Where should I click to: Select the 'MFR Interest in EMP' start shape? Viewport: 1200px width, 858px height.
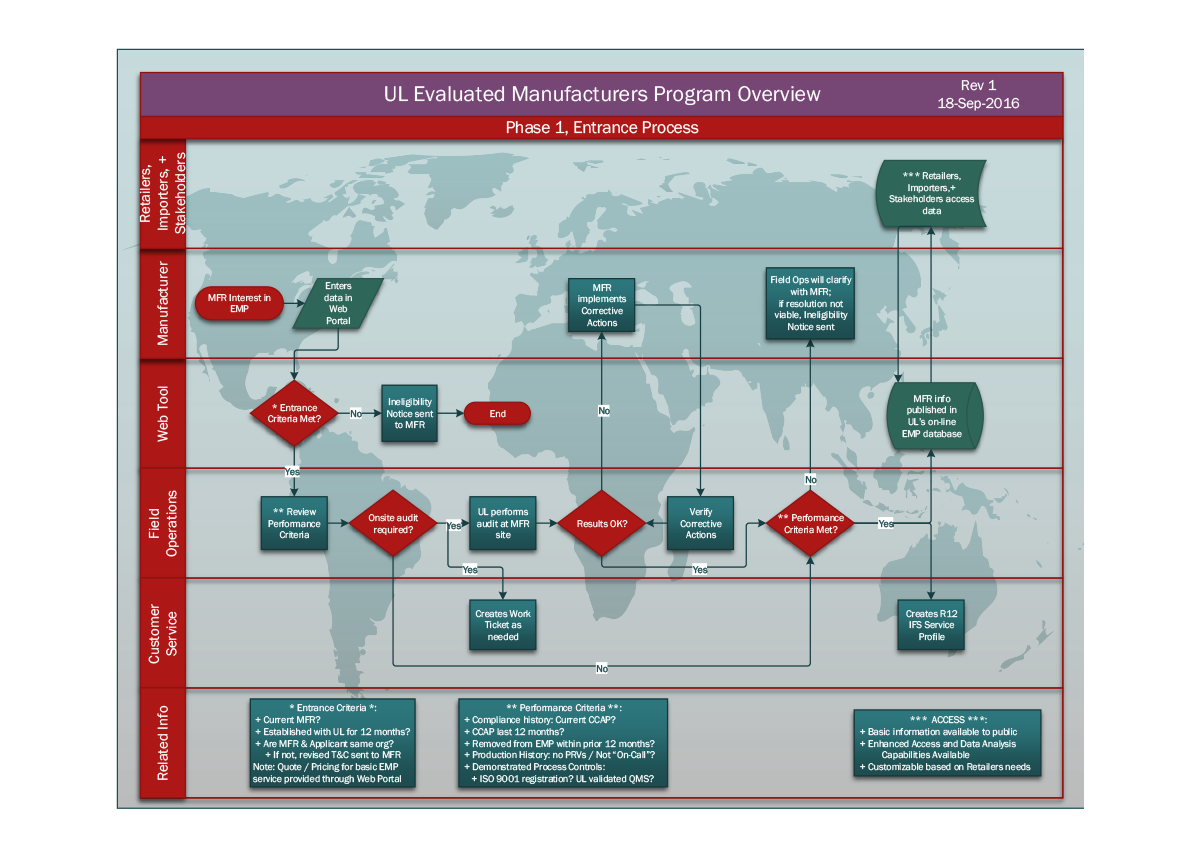(x=239, y=303)
